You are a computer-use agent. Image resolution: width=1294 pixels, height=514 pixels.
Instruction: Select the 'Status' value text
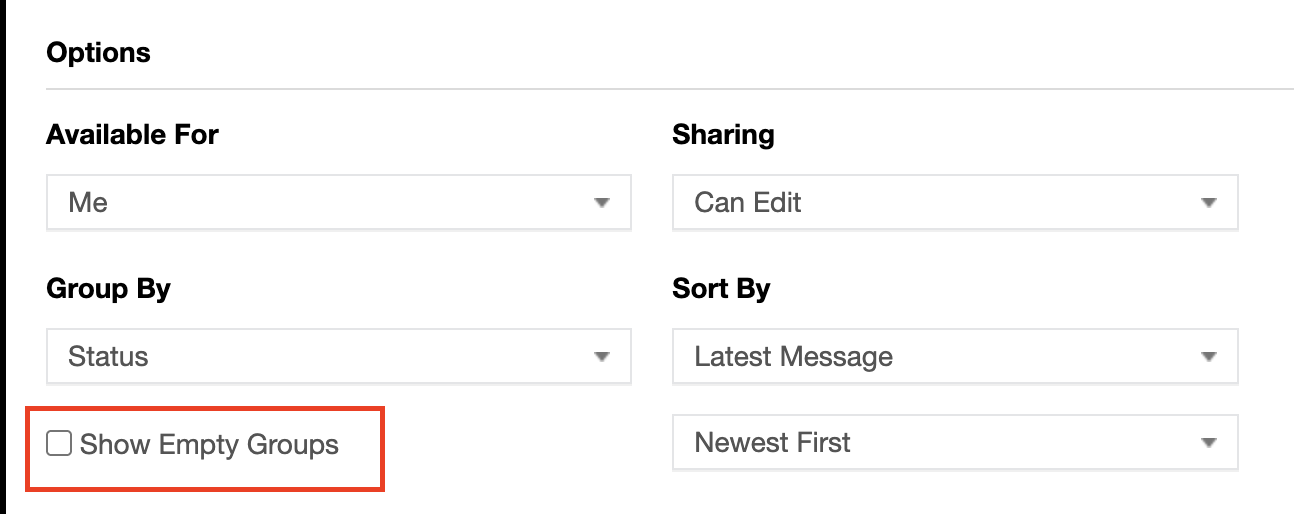click(x=108, y=357)
